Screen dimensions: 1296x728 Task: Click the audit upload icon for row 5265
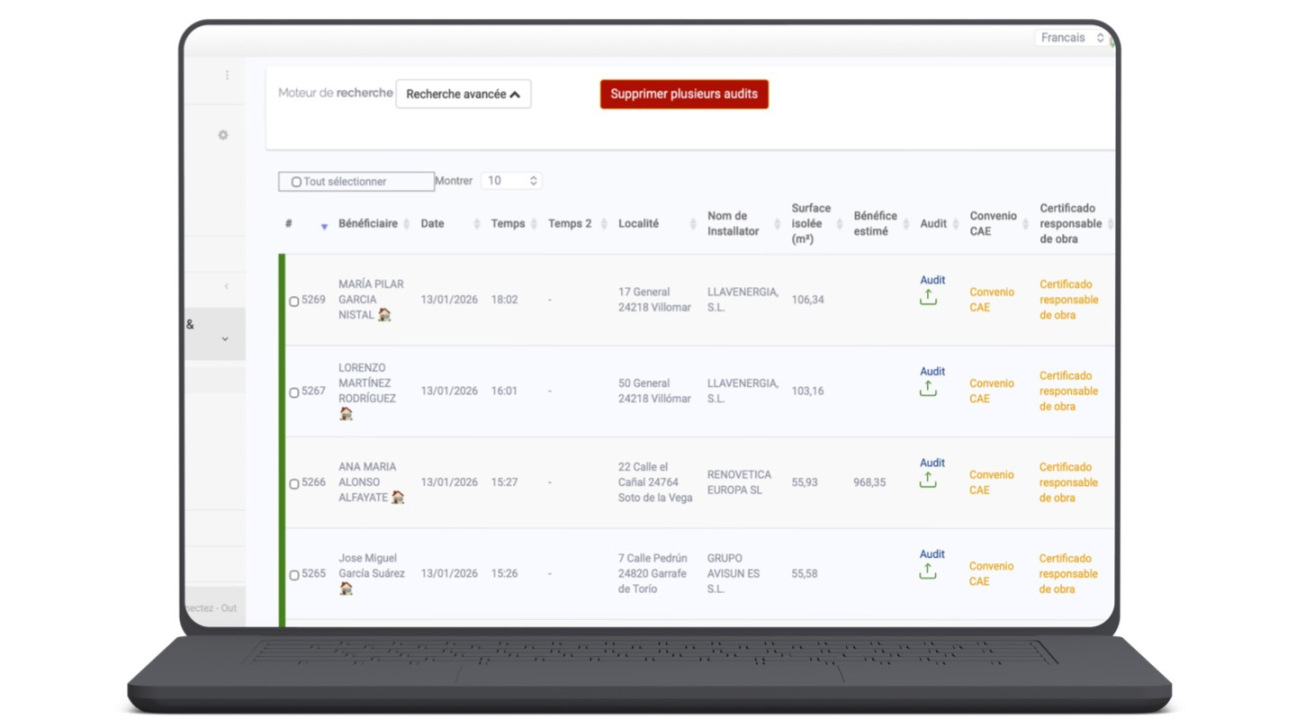click(x=928, y=571)
